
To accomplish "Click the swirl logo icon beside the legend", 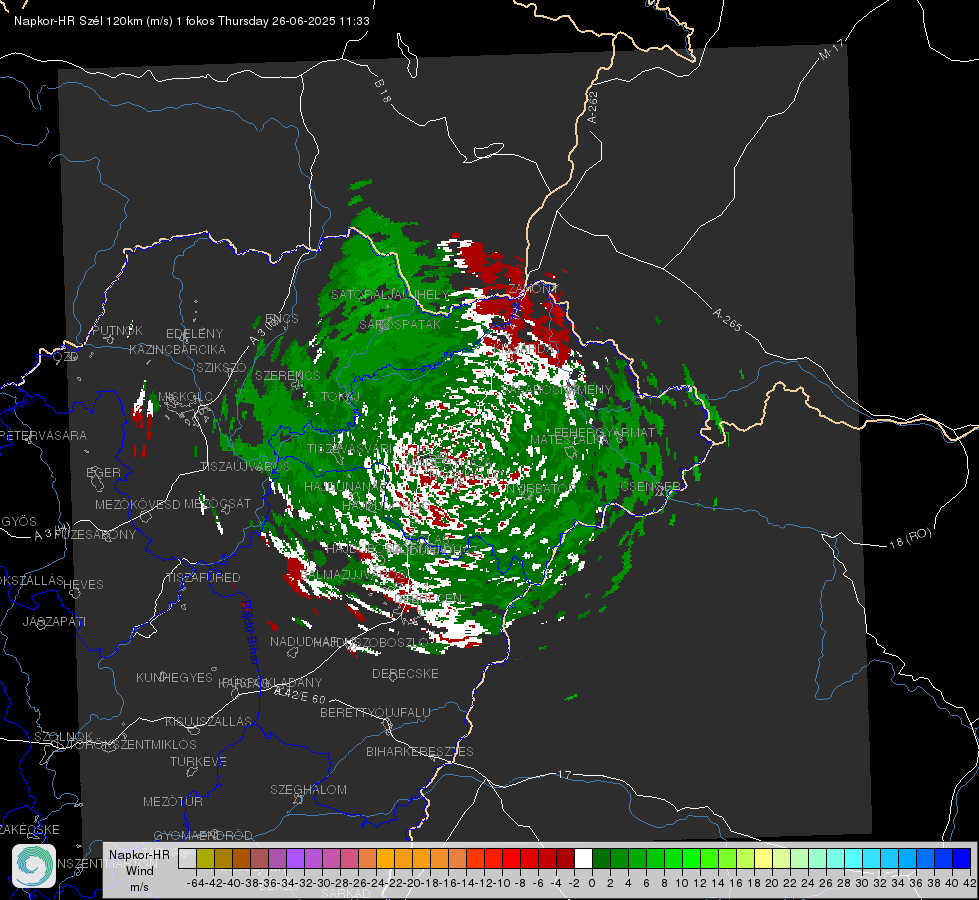I will click(34, 866).
